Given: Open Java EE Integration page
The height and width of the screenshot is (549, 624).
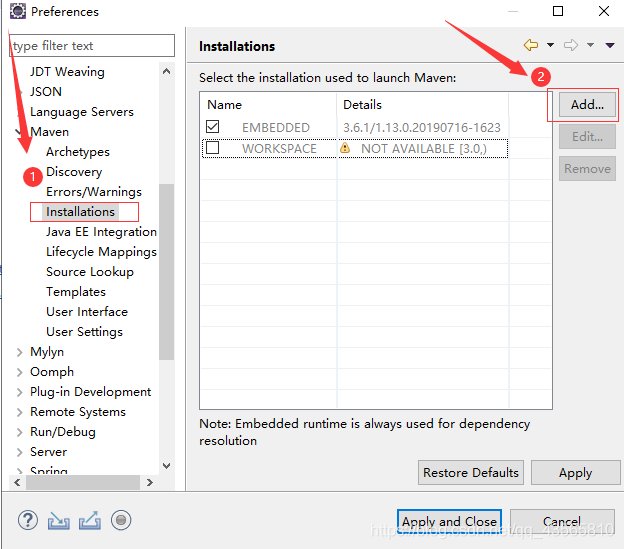Looking at the screenshot, I should click(x=101, y=232).
